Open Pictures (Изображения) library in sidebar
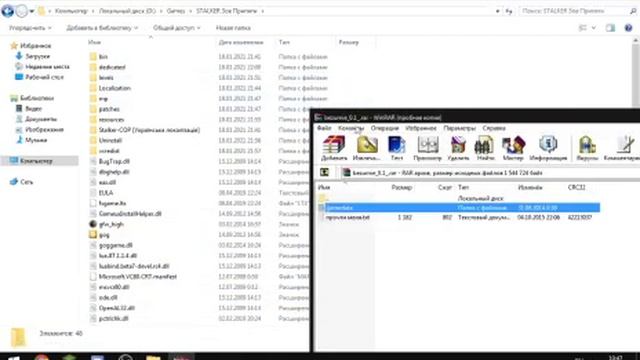 pyautogui.click(x=39, y=129)
